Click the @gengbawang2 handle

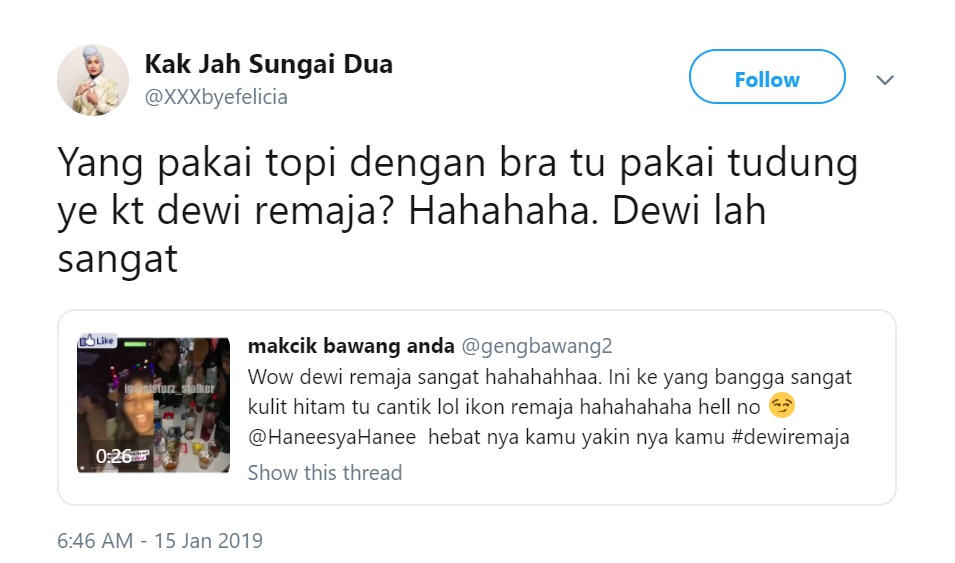(x=537, y=346)
